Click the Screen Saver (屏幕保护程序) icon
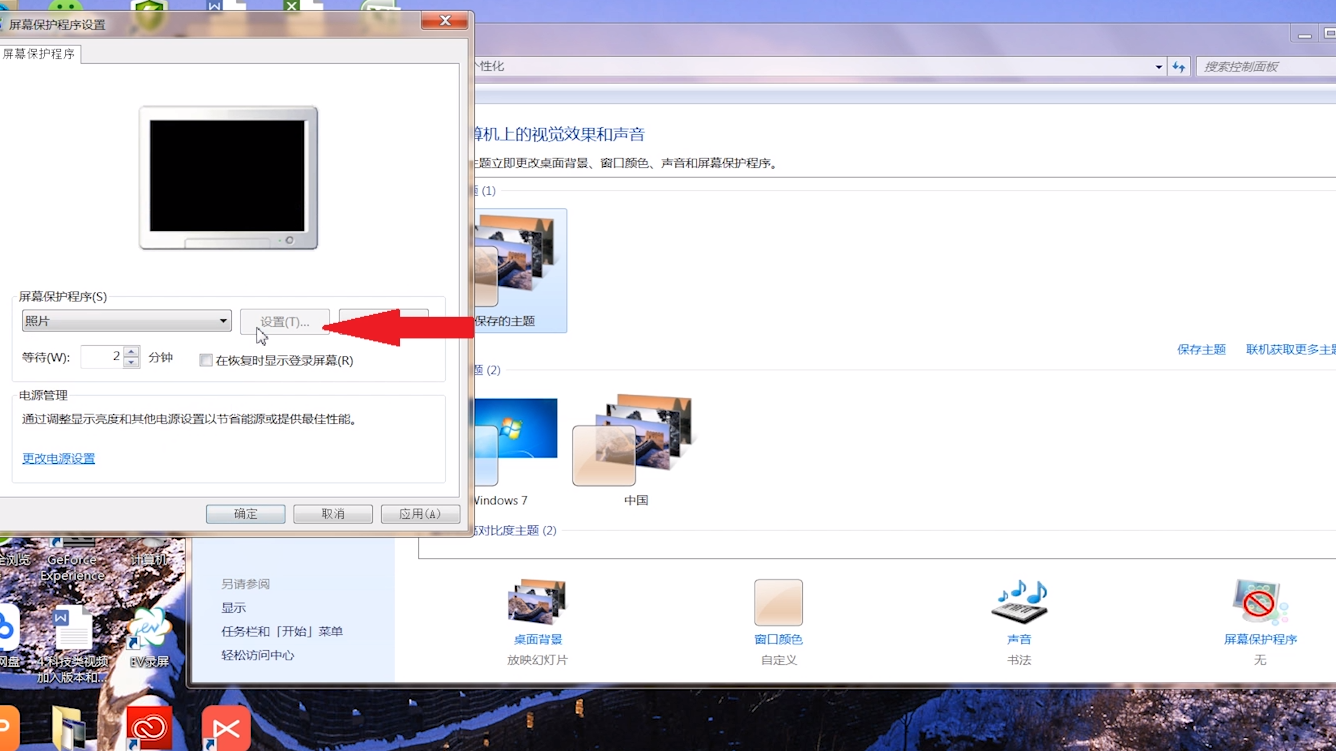The height and width of the screenshot is (751, 1336). point(1259,603)
